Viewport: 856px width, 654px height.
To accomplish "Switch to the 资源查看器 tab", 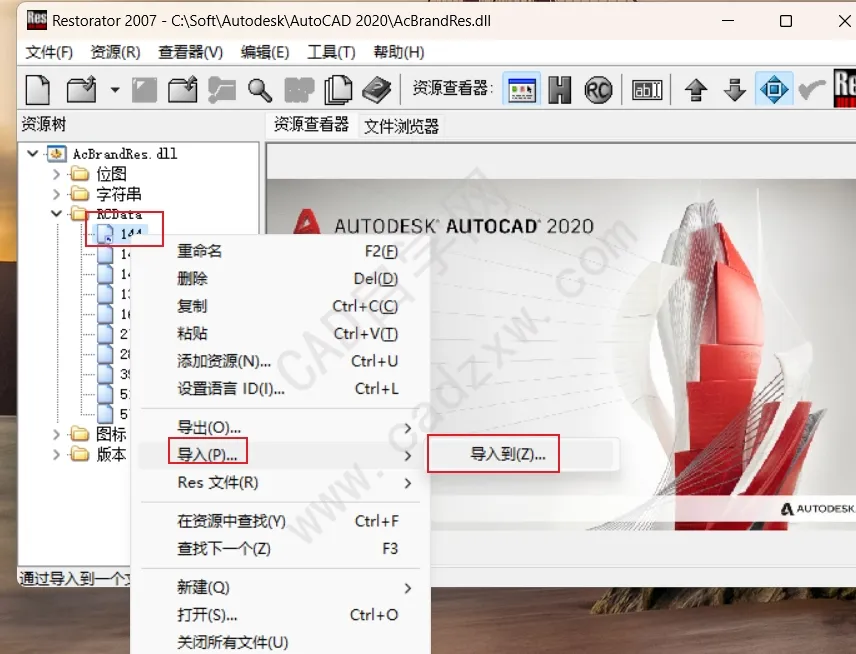I will pyautogui.click(x=311, y=124).
